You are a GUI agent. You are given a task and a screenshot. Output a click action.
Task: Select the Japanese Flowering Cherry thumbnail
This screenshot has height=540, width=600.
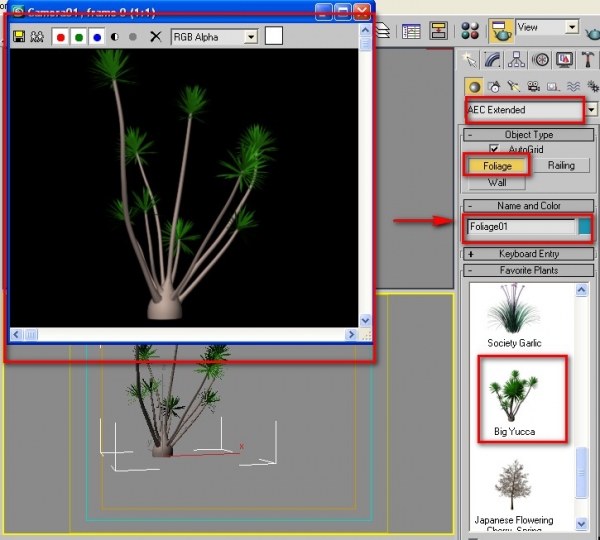tap(514, 496)
